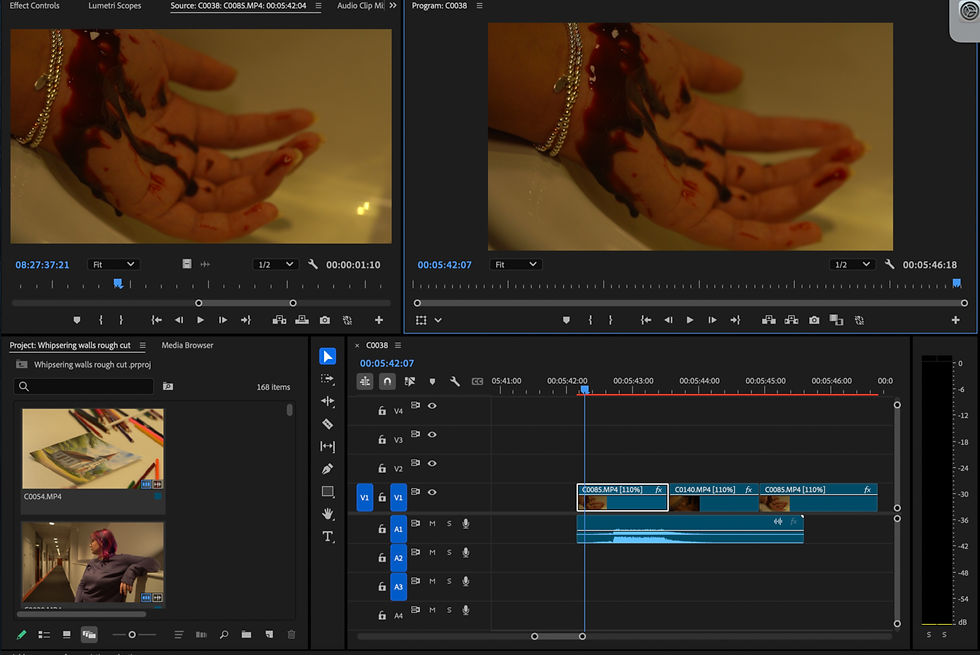Toggle V1 track output eye
The height and width of the screenshot is (655, 980).
tap(432, 492)
